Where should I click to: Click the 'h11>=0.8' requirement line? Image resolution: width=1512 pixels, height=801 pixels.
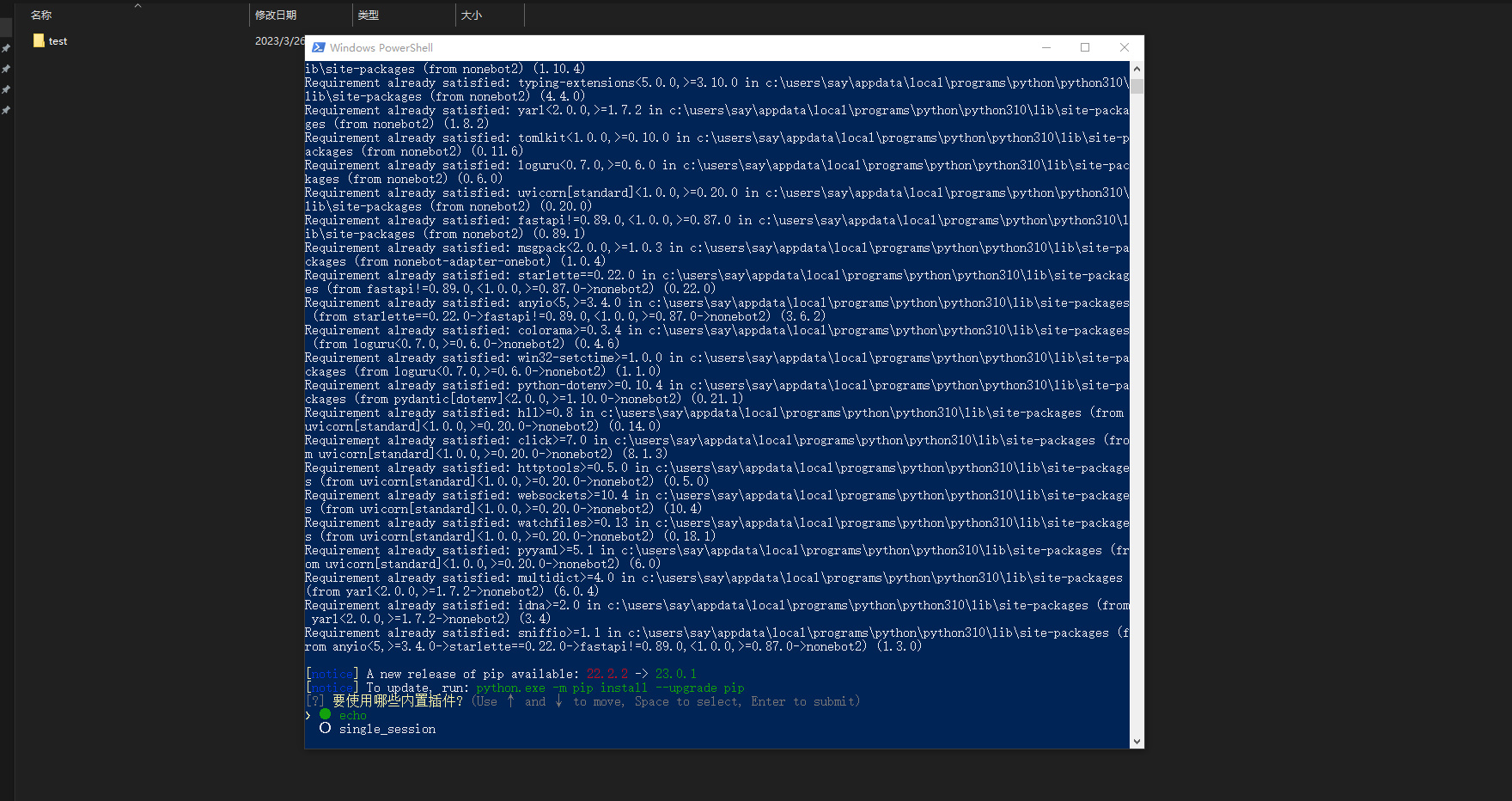(716, 419)
